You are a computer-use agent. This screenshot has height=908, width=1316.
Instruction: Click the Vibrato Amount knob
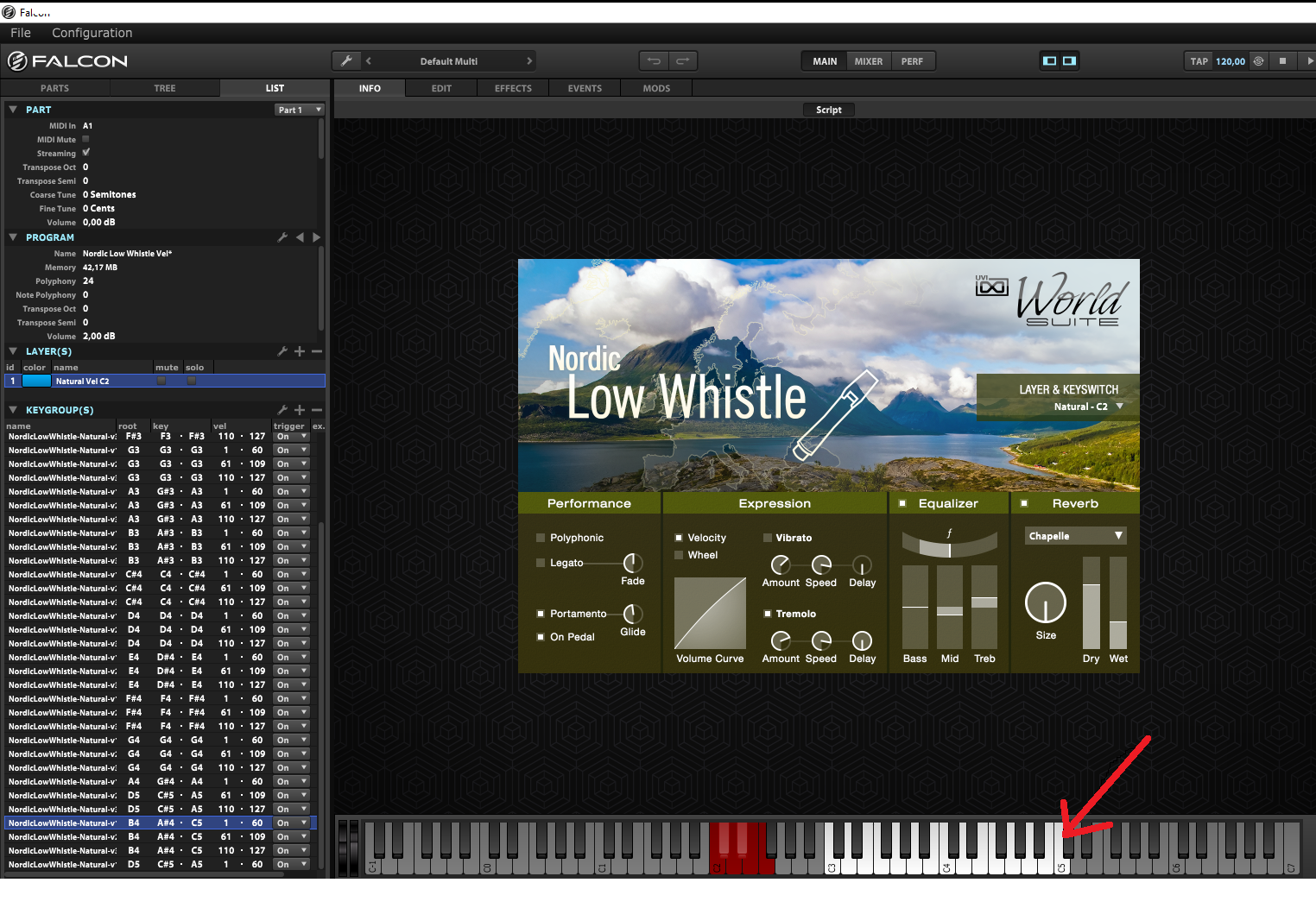click(780, 564)
